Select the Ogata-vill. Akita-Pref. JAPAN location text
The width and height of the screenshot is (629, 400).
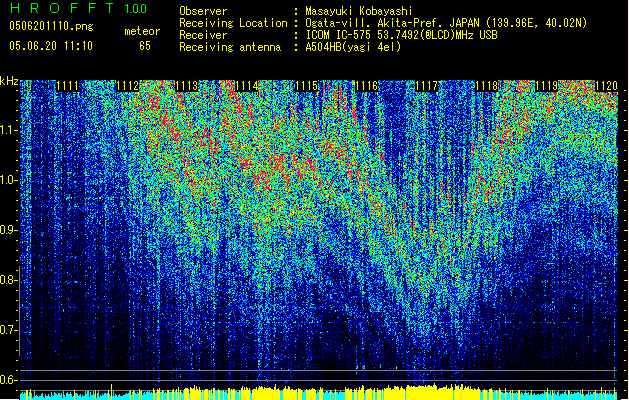click(446, 23)
